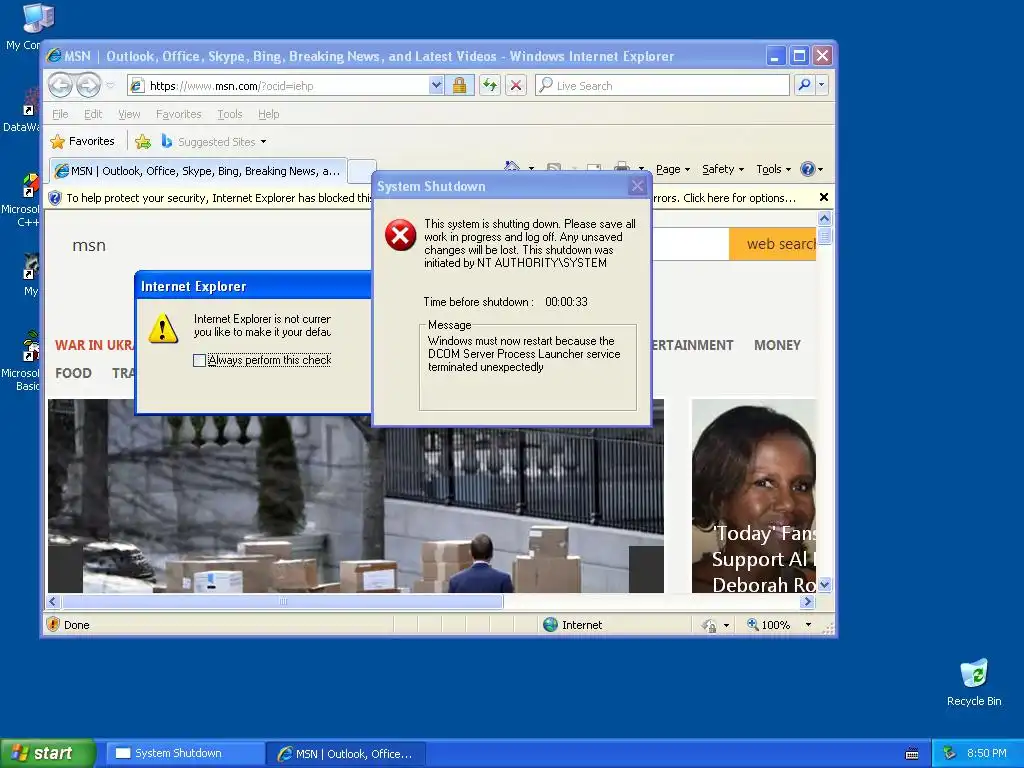This screenshot has height=768, width=1024.
Task: Switch to System Shutdown taskbar button
Action: (x=185, y=754)
